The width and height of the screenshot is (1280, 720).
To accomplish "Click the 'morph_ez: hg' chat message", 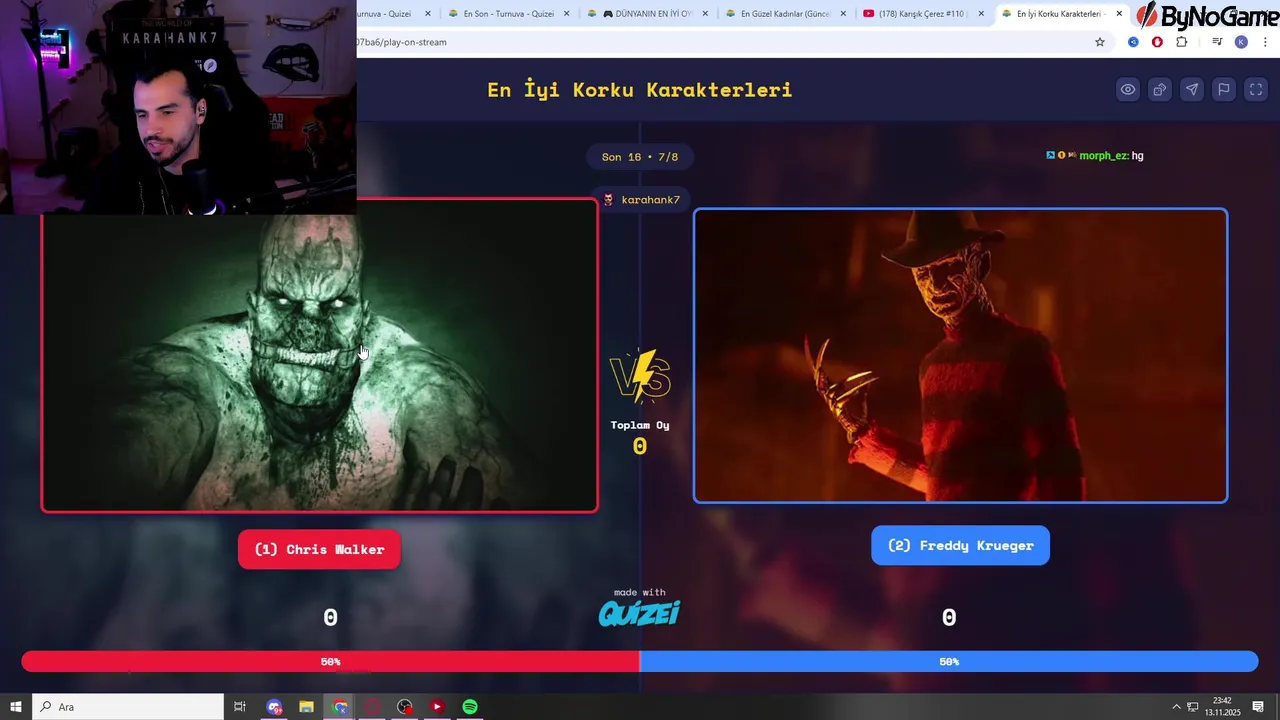I will tap(1095, 156).
